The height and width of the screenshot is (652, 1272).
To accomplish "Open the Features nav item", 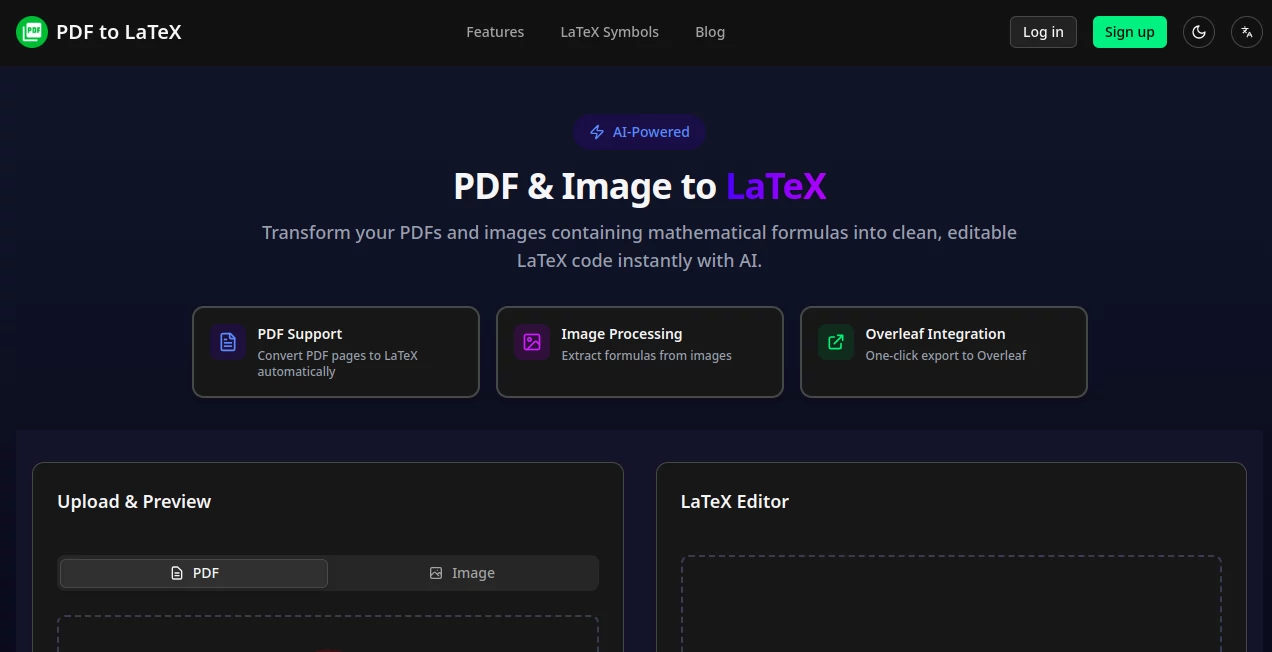I will click(495, 32).
